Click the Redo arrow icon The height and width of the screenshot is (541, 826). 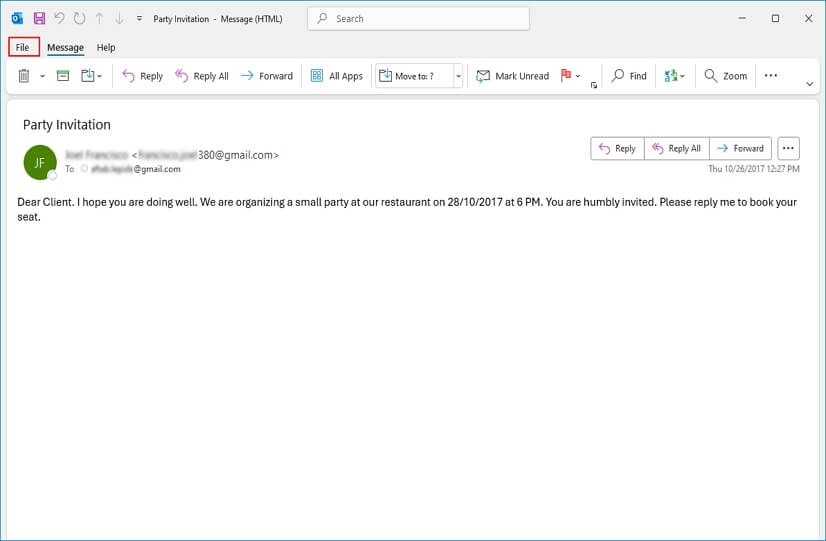(x=80, y=18)
